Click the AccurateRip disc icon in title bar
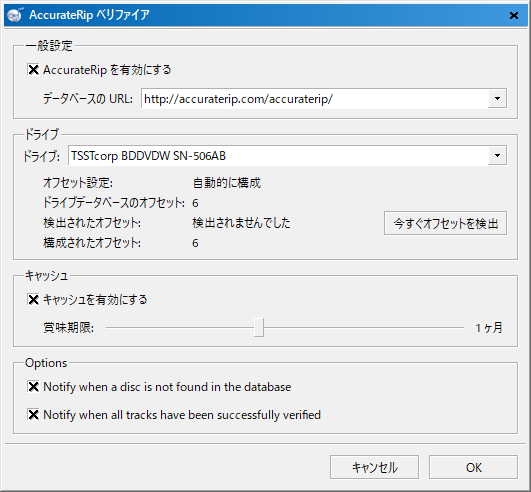This screenshot has width=531, height=492. tap(15, 15)
